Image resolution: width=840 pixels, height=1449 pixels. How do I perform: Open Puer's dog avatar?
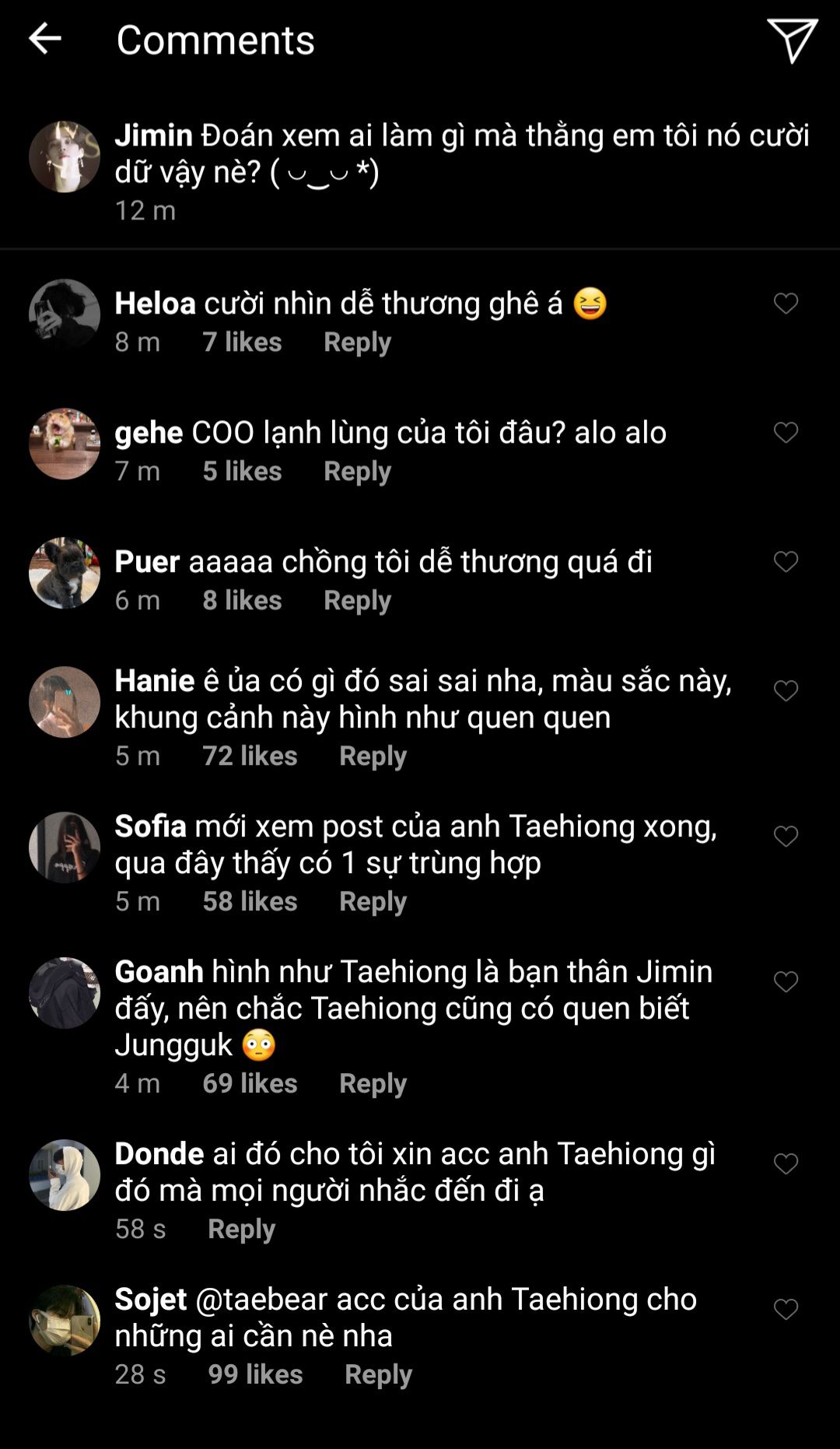click(x=65, y=573)
